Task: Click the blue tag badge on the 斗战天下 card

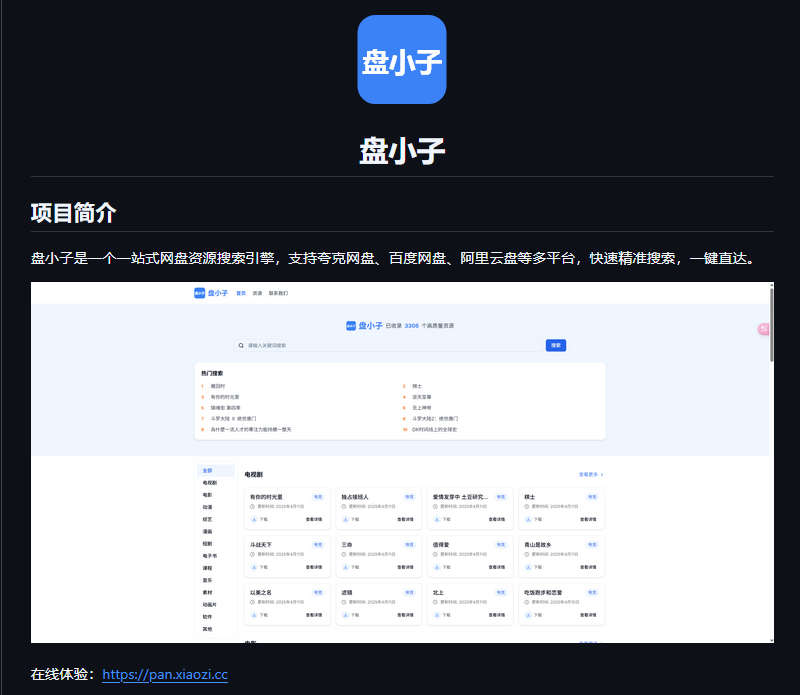Action: tap(318, 544)
